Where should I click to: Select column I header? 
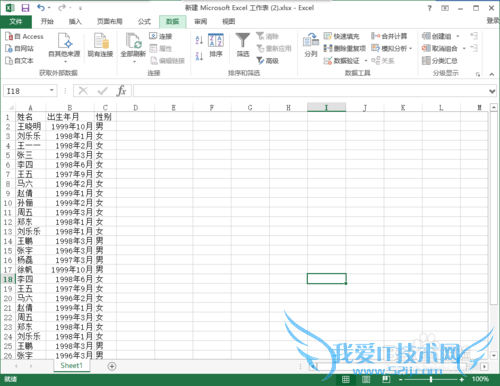[326, 107]
